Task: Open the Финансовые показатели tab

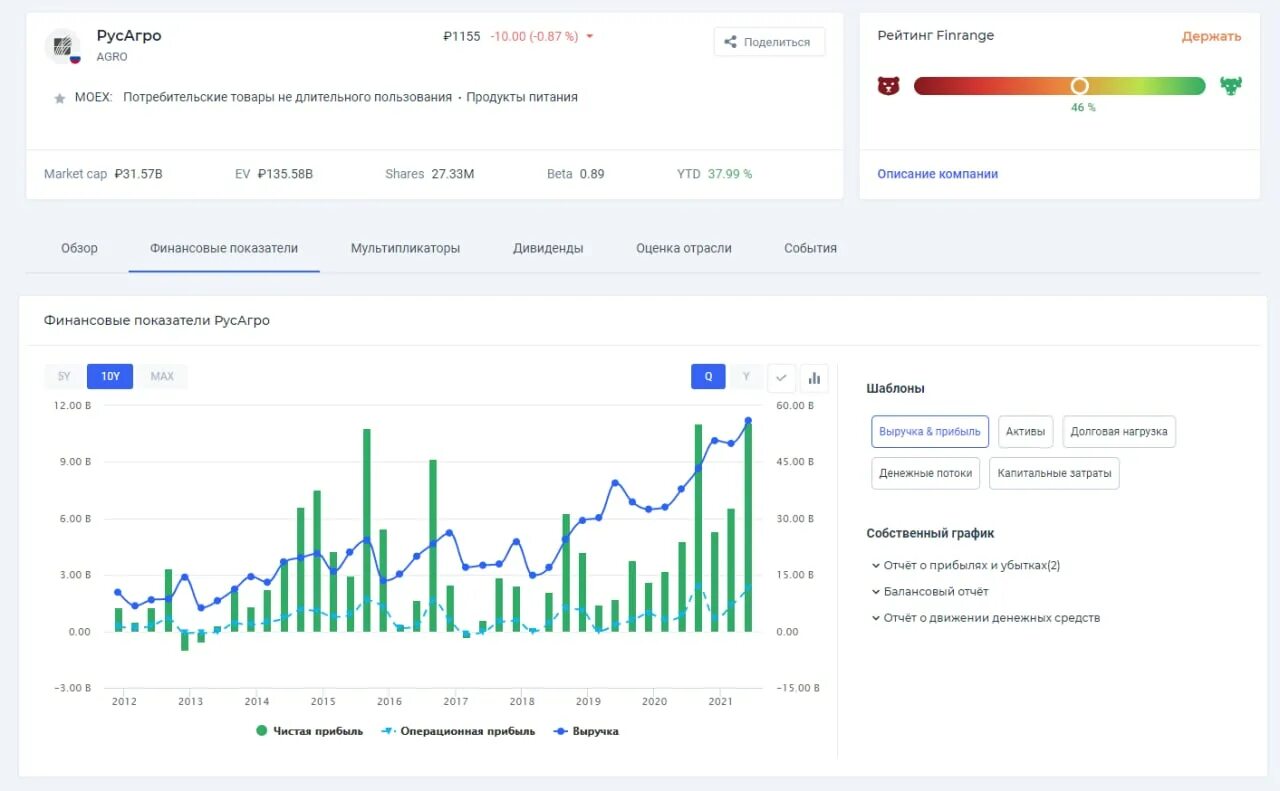Action: (224, 248)
